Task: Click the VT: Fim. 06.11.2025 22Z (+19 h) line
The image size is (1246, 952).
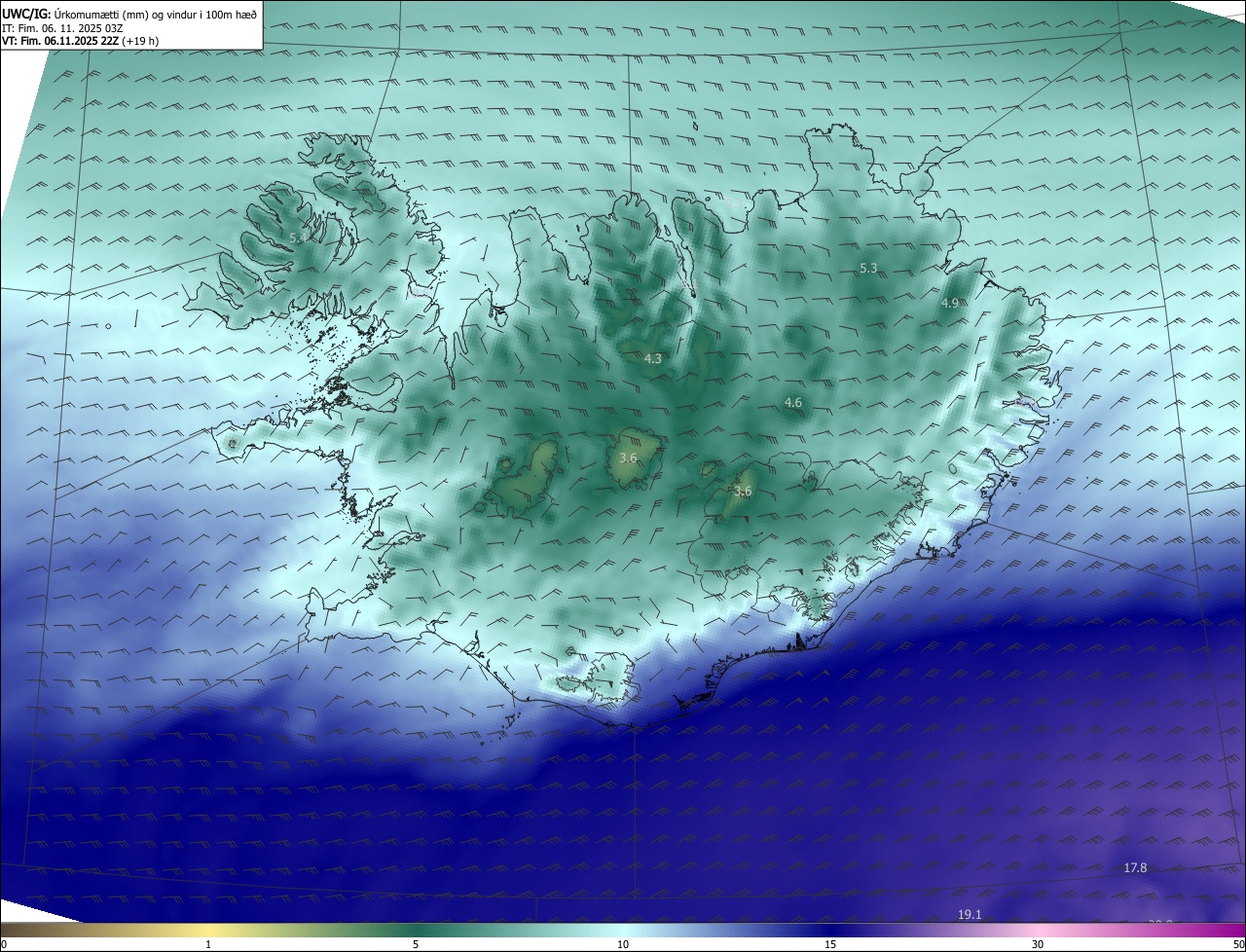Action: (x=80, y=41)
